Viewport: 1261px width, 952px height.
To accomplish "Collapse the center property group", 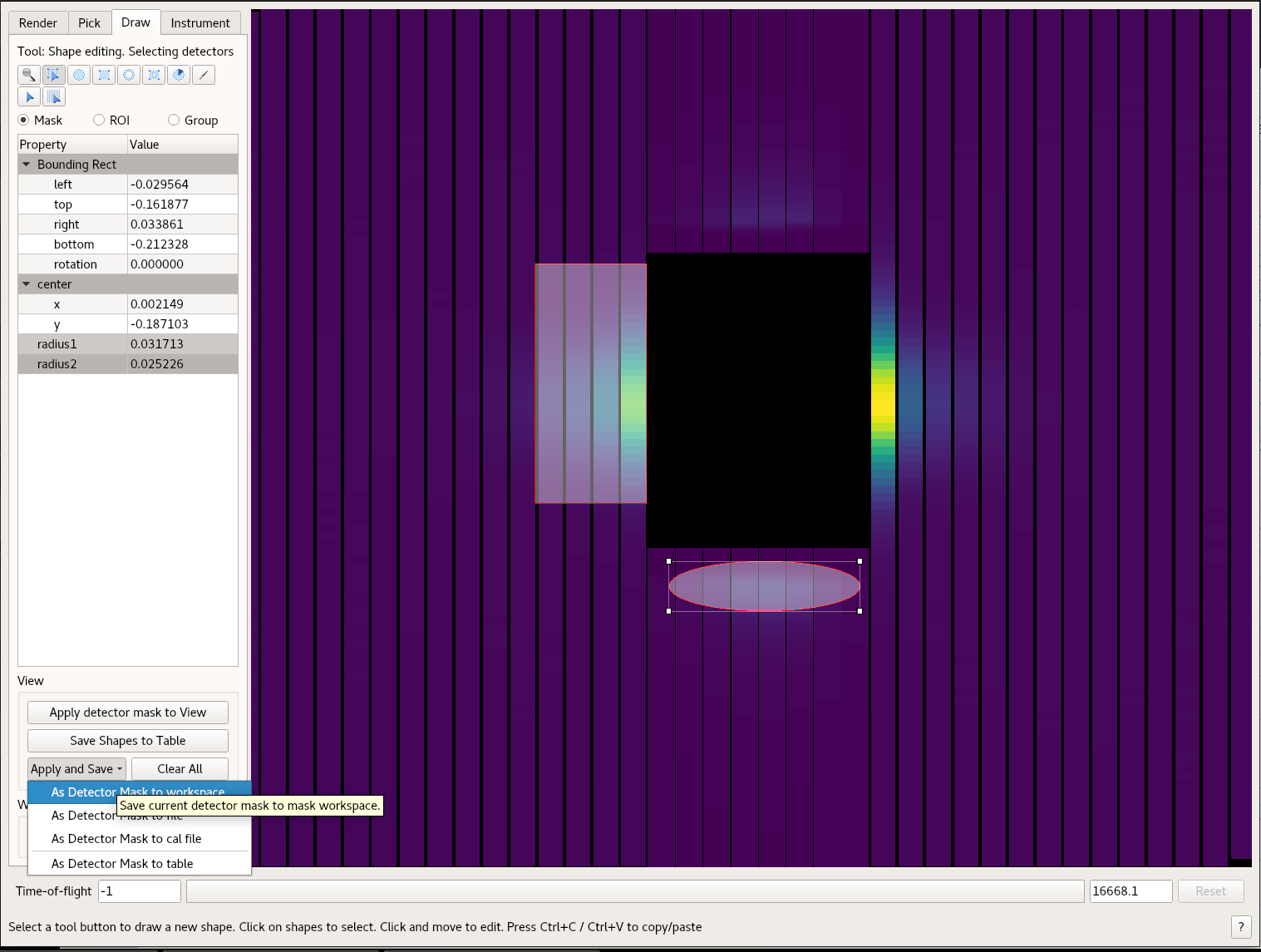I will tap(27, 284).
